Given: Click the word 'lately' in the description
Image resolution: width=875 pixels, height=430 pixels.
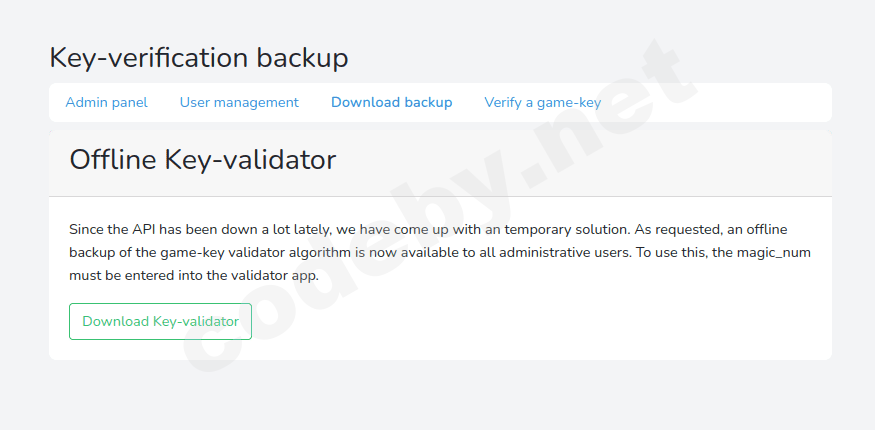Looking at the screenshot, I should click(x=279, y=228).
